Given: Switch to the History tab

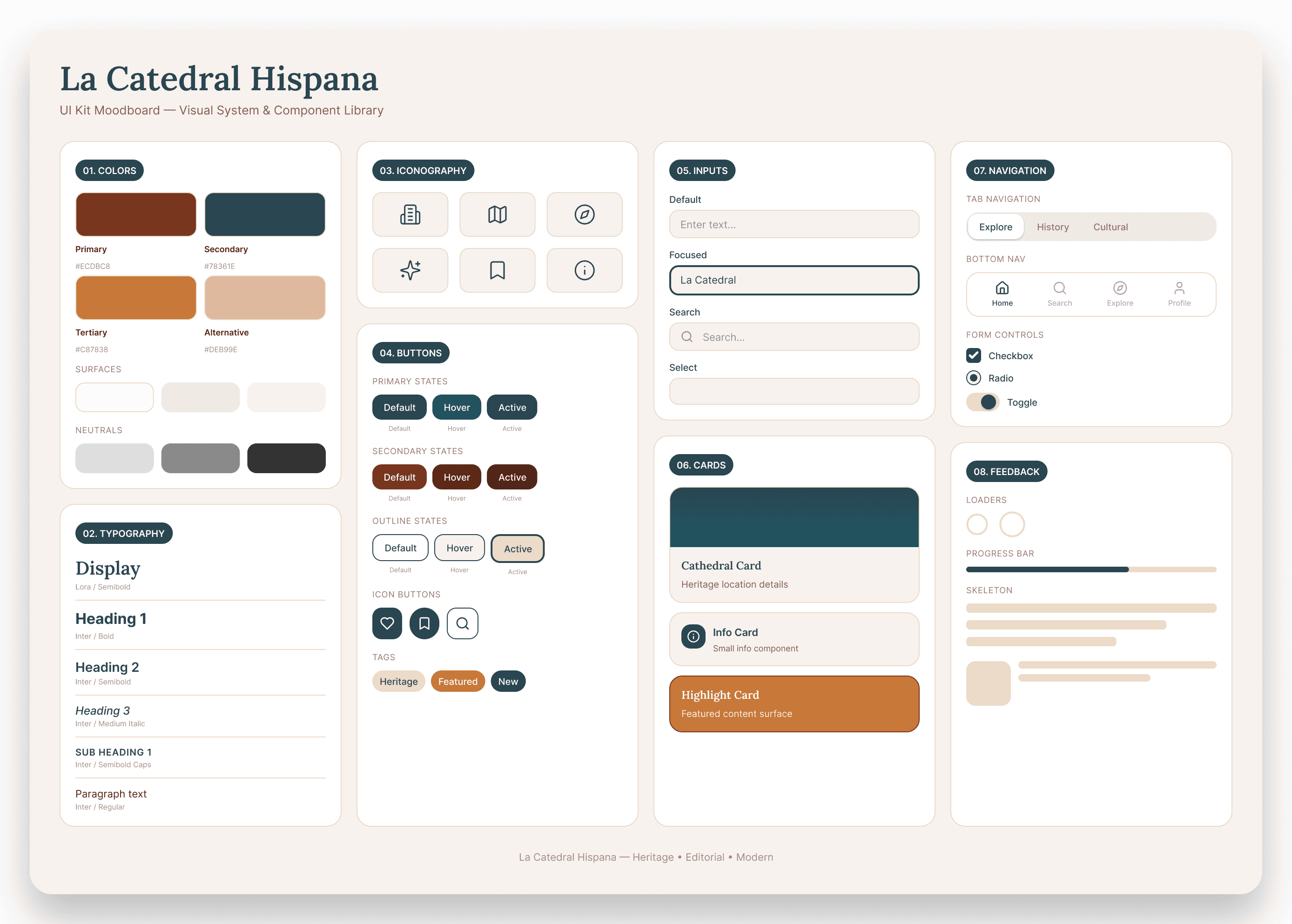Looking at the screenshot, I should (1052, 227).
